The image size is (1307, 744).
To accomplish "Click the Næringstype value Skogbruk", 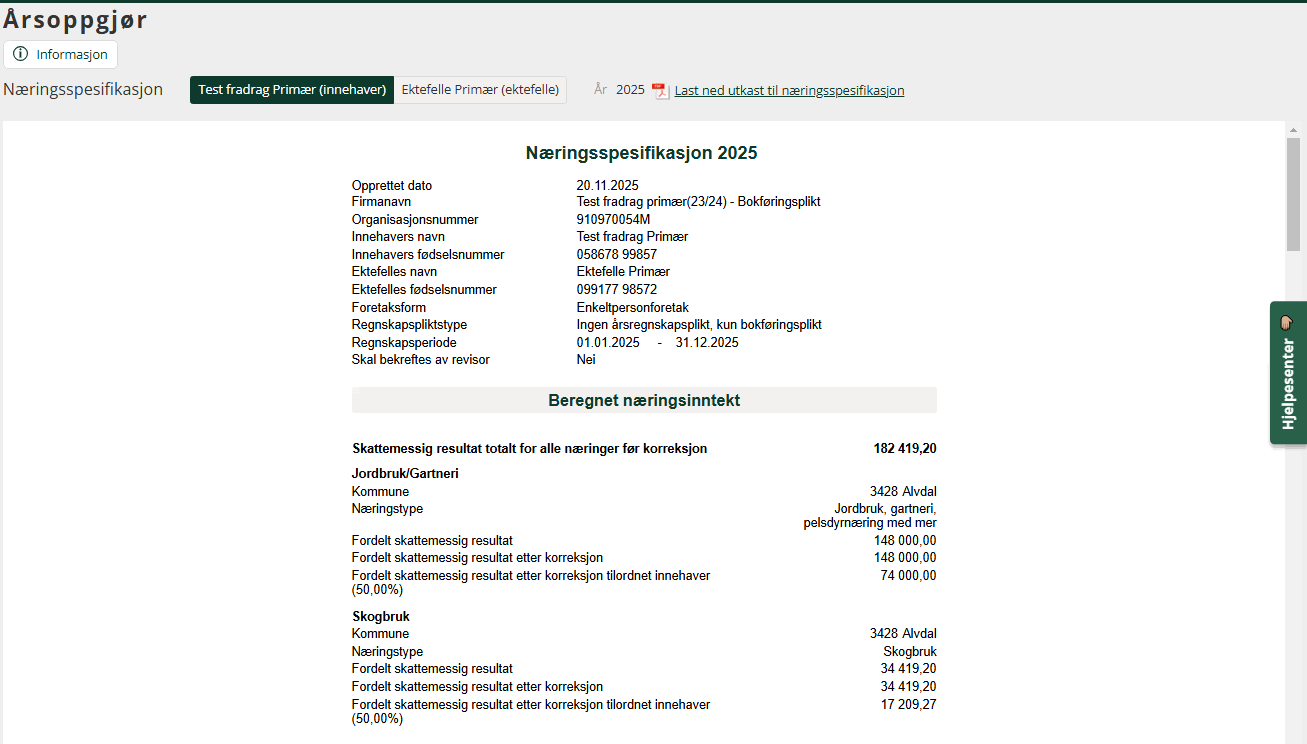I will (x=910, y=652).
